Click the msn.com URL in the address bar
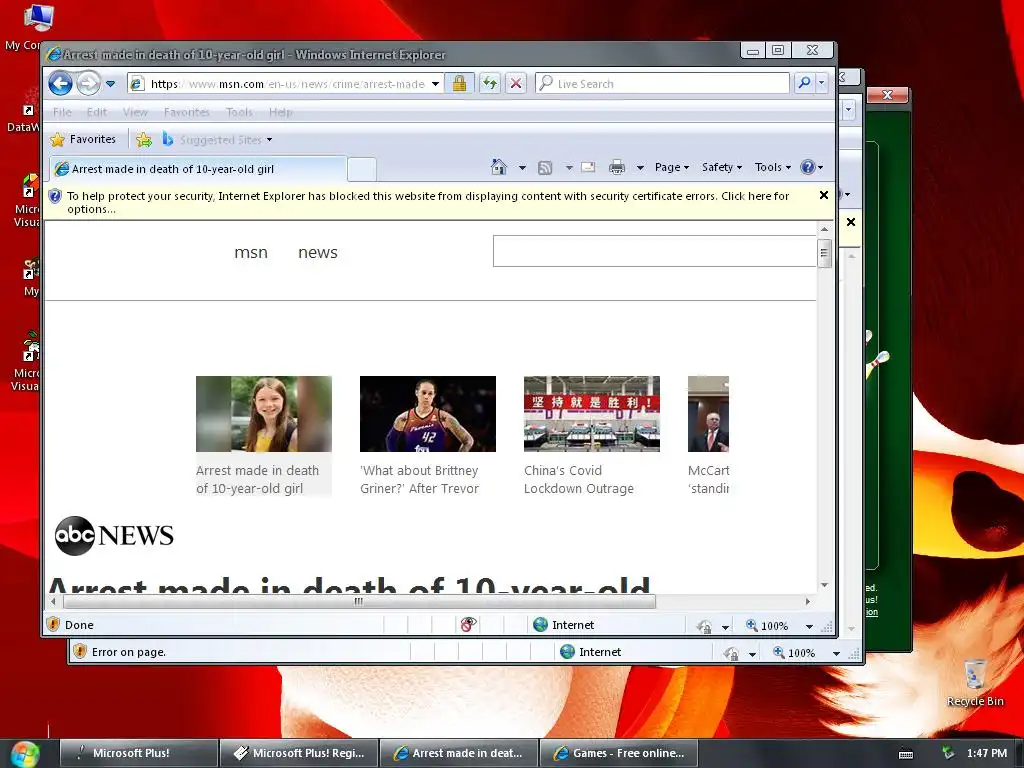Image resolution: width=1024 pixels, height=768 pixels. coord(287,84)
